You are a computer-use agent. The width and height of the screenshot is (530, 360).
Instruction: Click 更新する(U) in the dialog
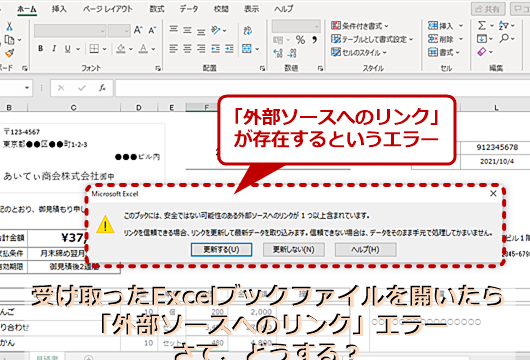pos(221,250)
